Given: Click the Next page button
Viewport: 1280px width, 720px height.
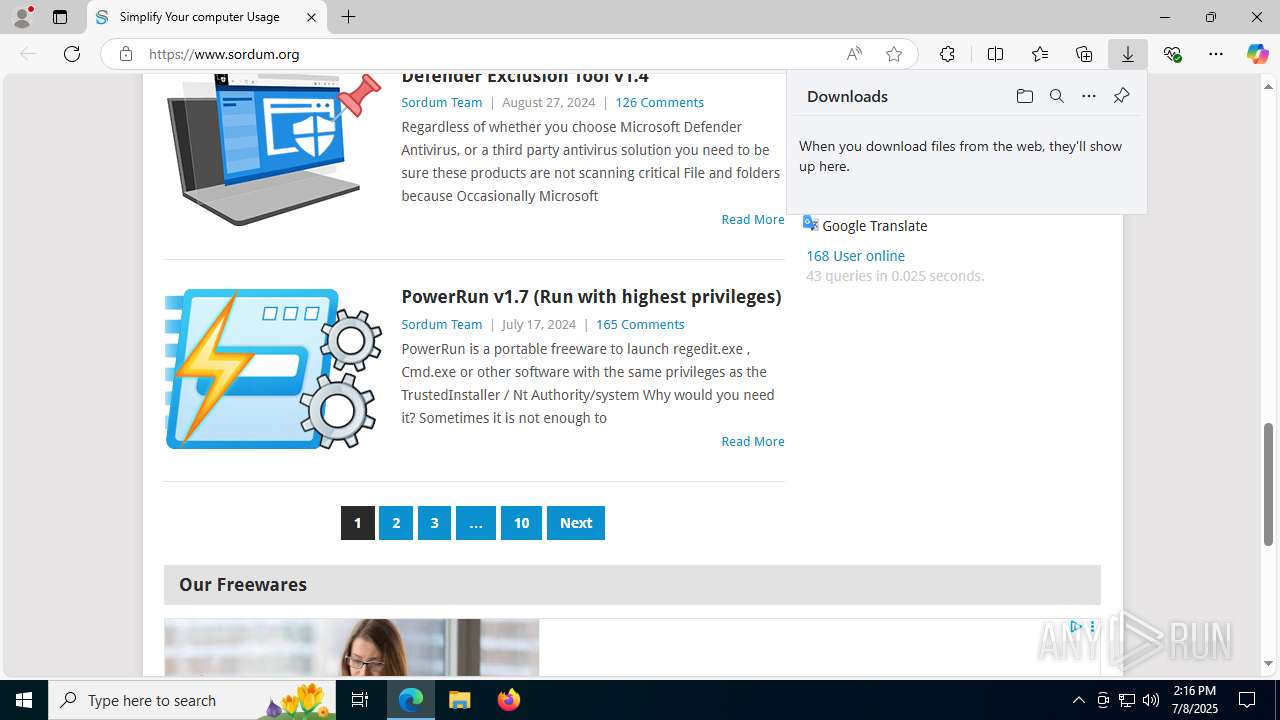Looking at the screenshot, I should tap(576, 523).
